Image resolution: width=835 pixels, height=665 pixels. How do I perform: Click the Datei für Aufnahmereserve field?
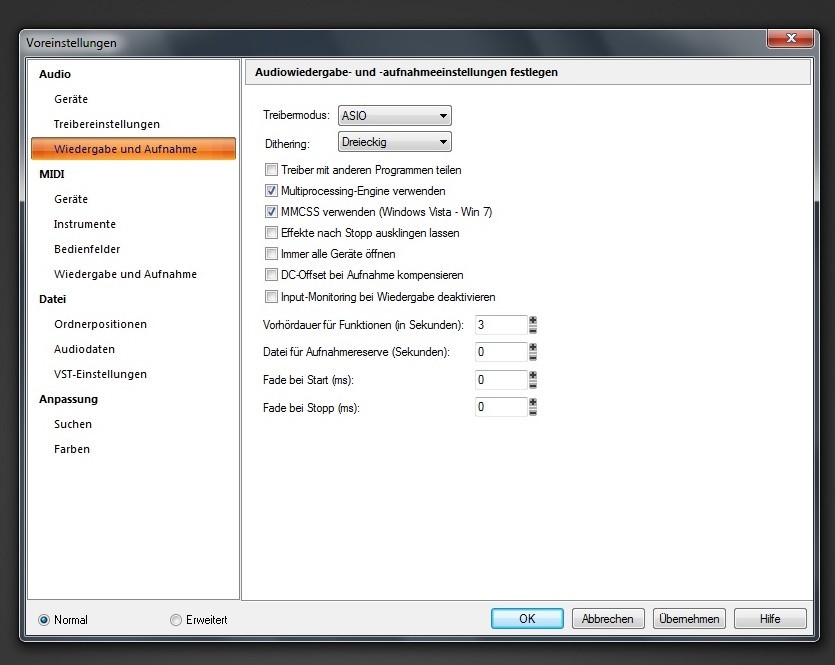click(501, 352)
